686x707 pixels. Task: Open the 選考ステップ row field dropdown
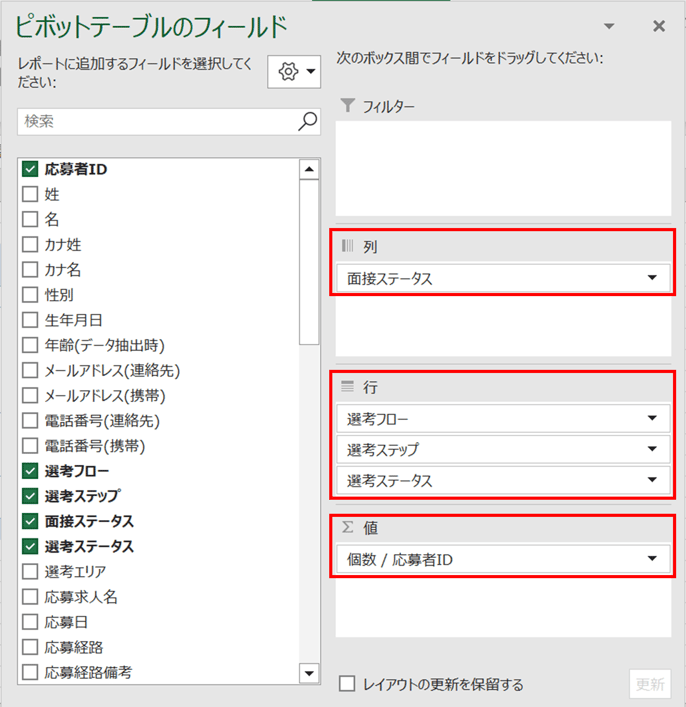(652, 449)
